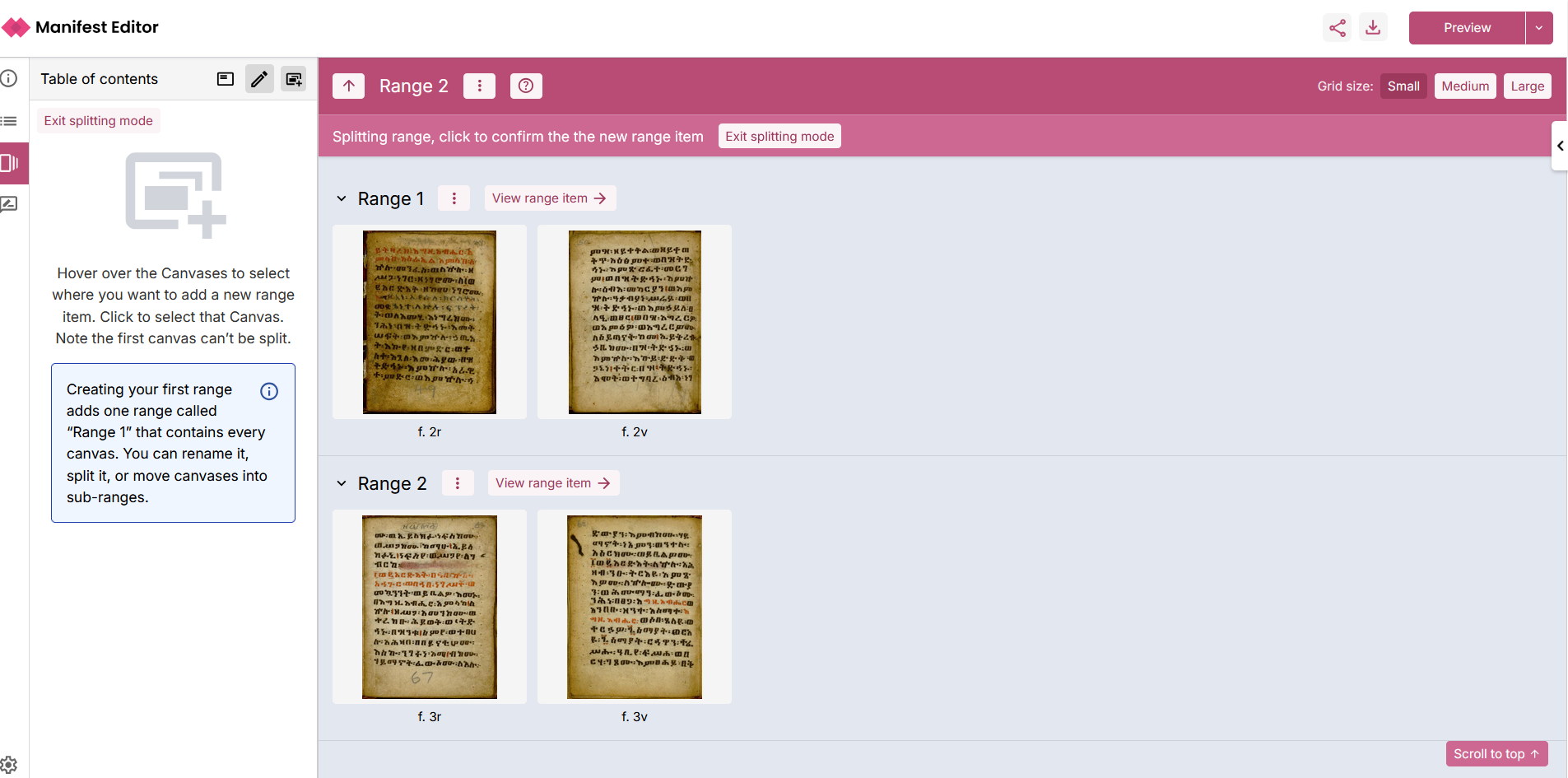Viewport: 1568px width, 778px height.
Task: Set grid size to Large
Action: tap(1527, 86)
